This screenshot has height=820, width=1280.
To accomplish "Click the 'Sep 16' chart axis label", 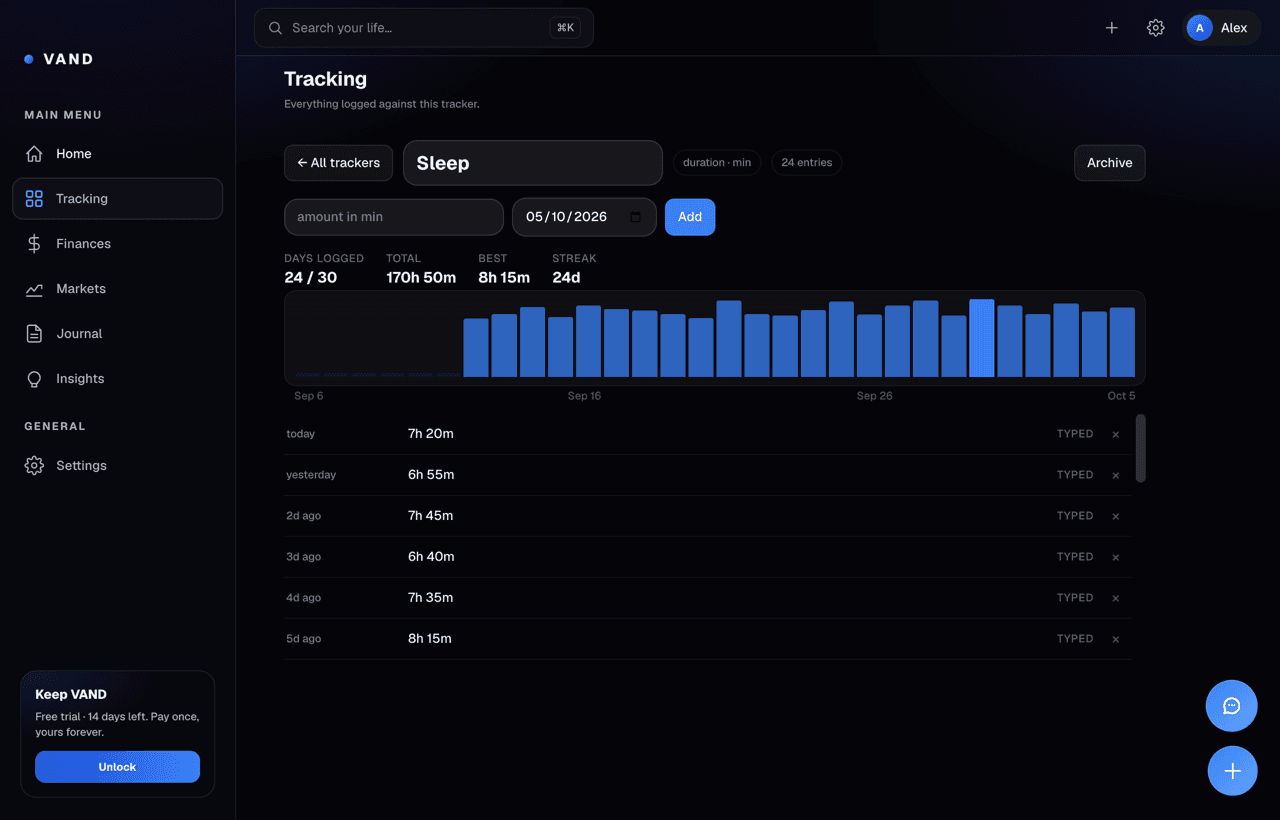I will (x=584, y=396).
